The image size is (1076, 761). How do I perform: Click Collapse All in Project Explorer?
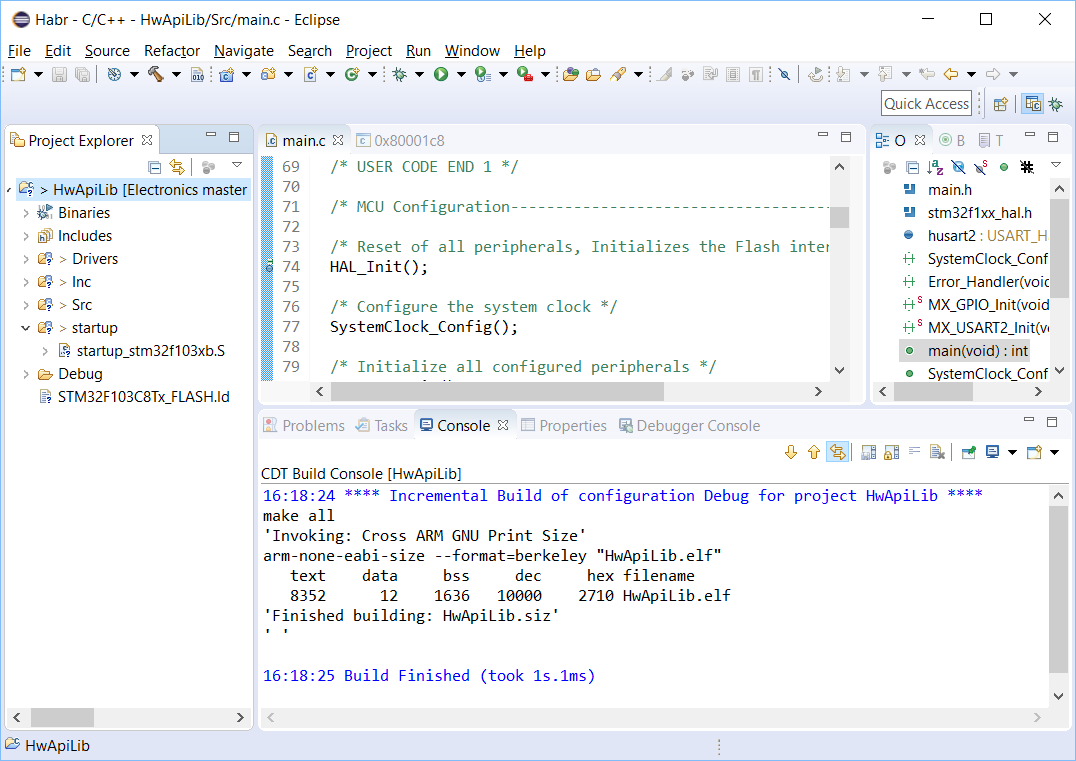click(x=155, y=167)
